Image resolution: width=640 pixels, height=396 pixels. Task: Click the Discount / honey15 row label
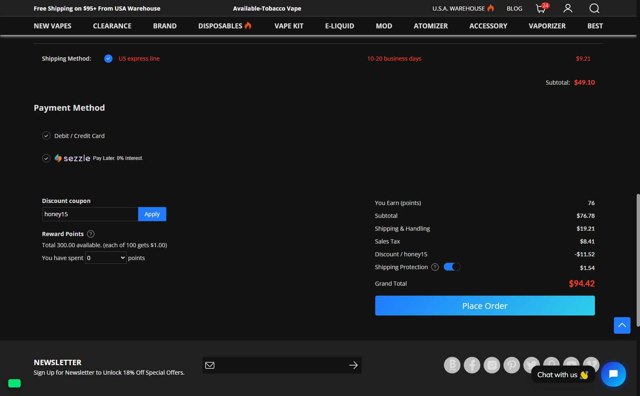401,254
